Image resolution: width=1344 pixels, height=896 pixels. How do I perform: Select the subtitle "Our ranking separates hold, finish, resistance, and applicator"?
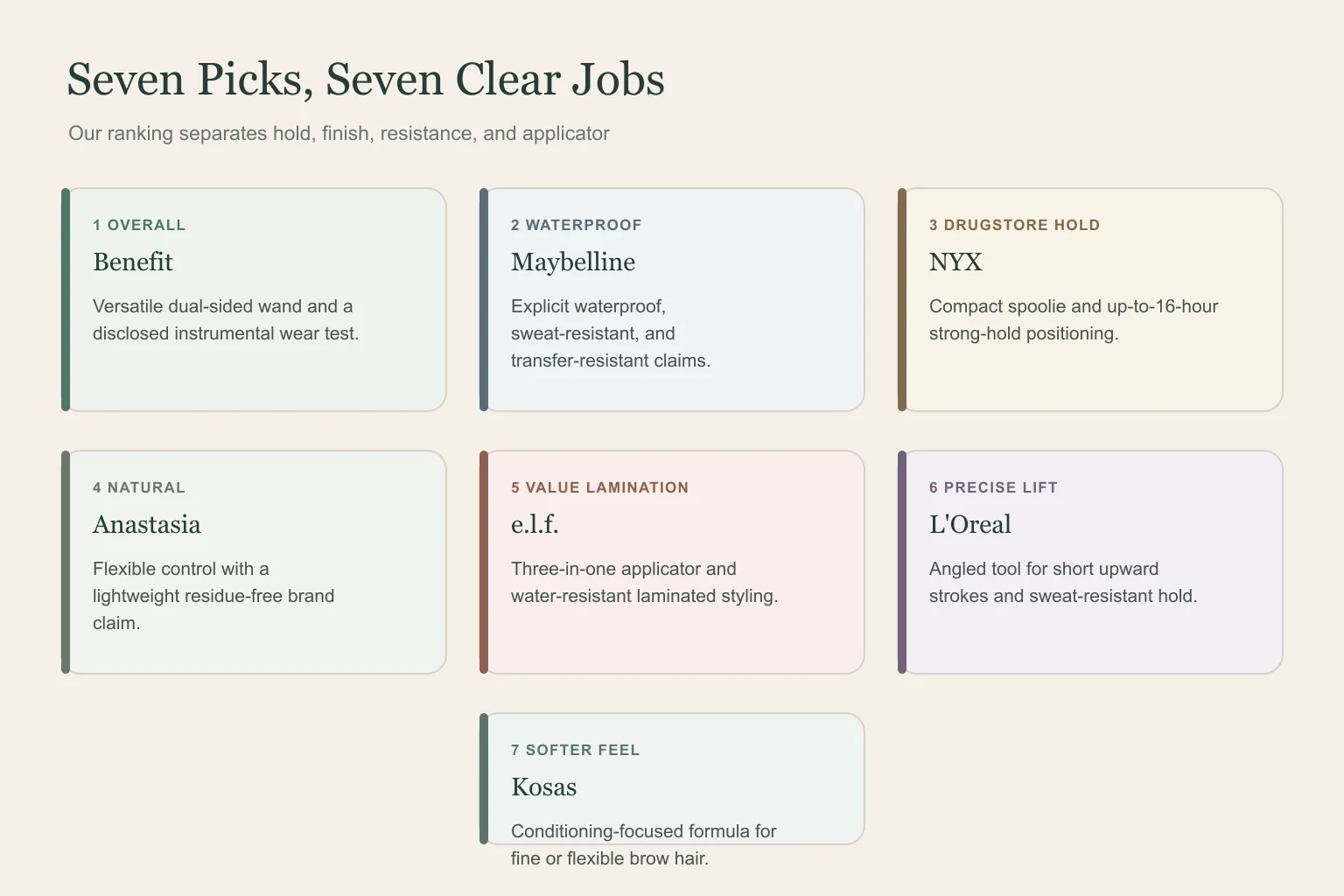[x=339, y=133]
